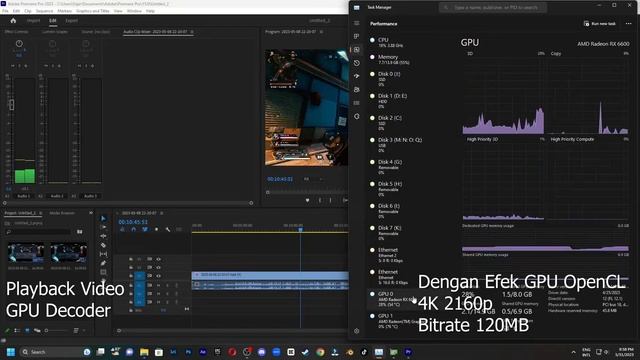Viewport: 640px width, 360px height.
Task: Open the 3D graph engine dropdown
Action: pyautogui.click(x=470, y=53)
